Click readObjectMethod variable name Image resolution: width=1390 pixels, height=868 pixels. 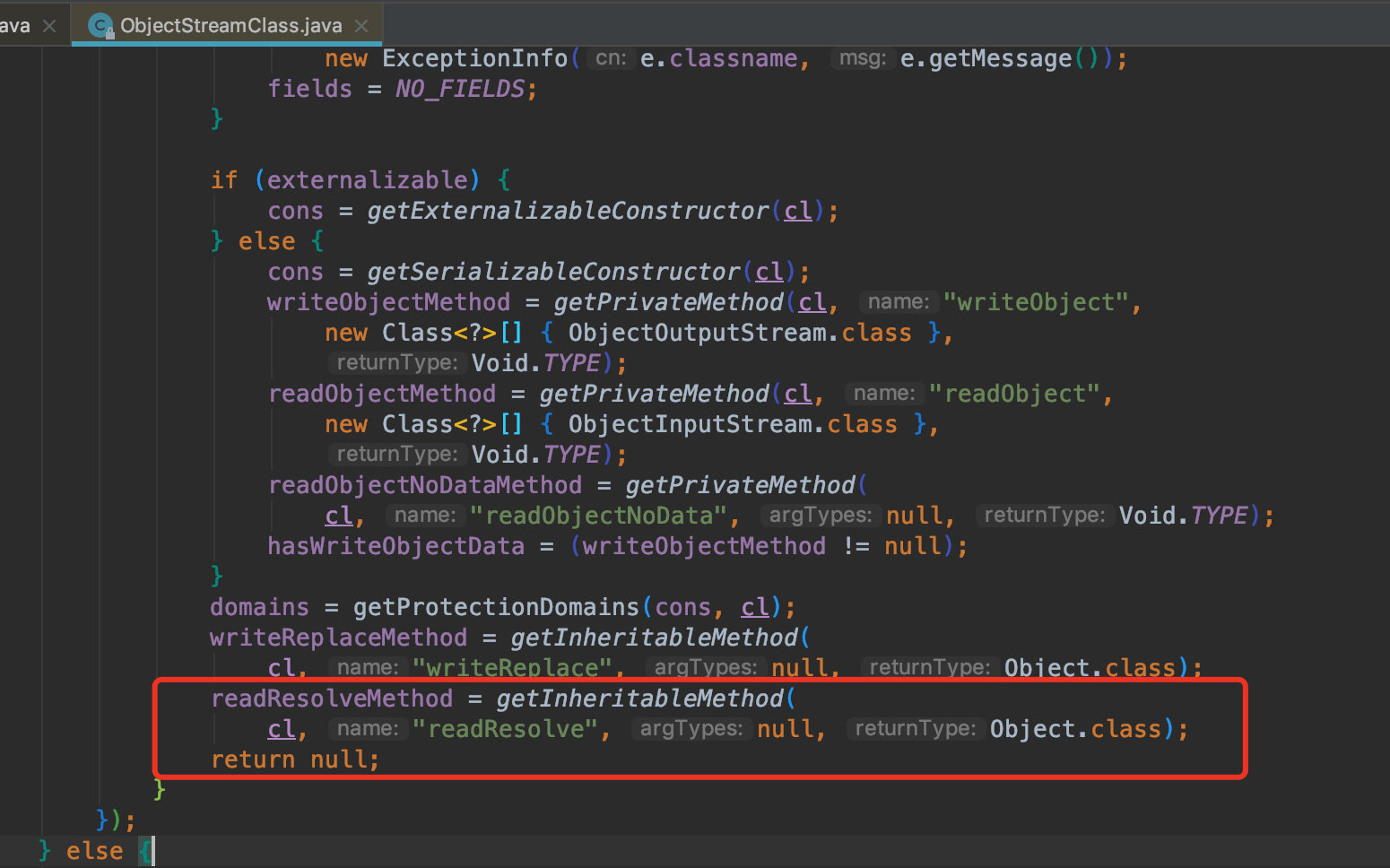click(x=382, y=394)
